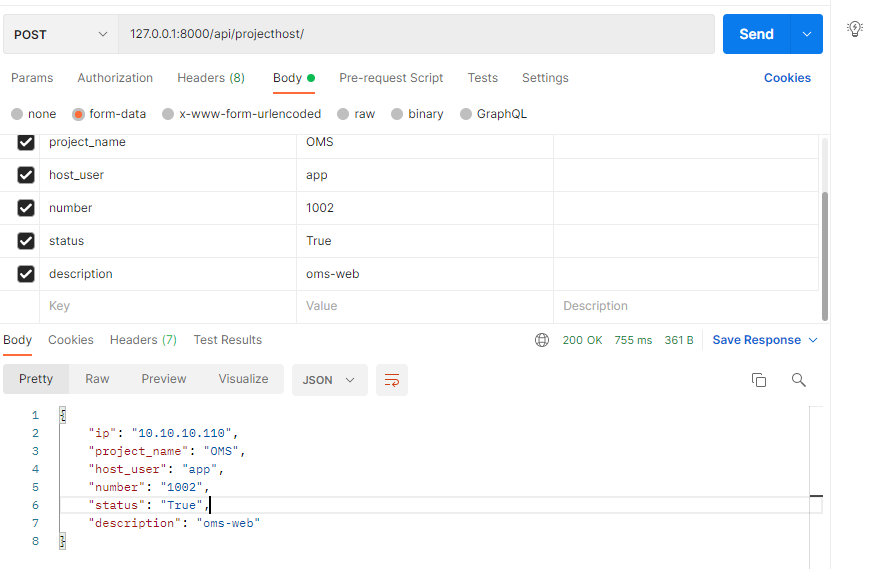Expand the Save Response chevron
Screen dimensions: 873x569
[813, 340]
